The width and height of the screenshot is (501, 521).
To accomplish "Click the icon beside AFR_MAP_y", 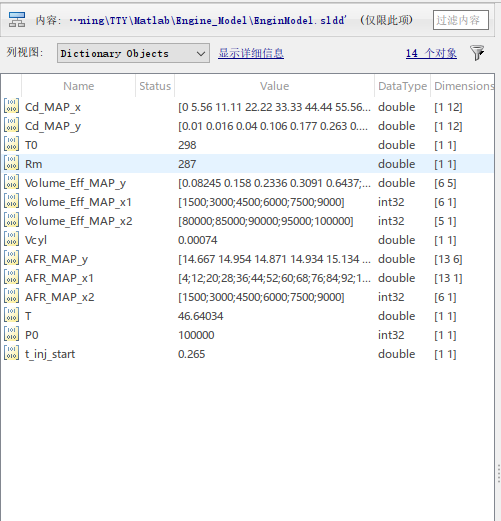I will pyautogui.click(x=11, y=259).
